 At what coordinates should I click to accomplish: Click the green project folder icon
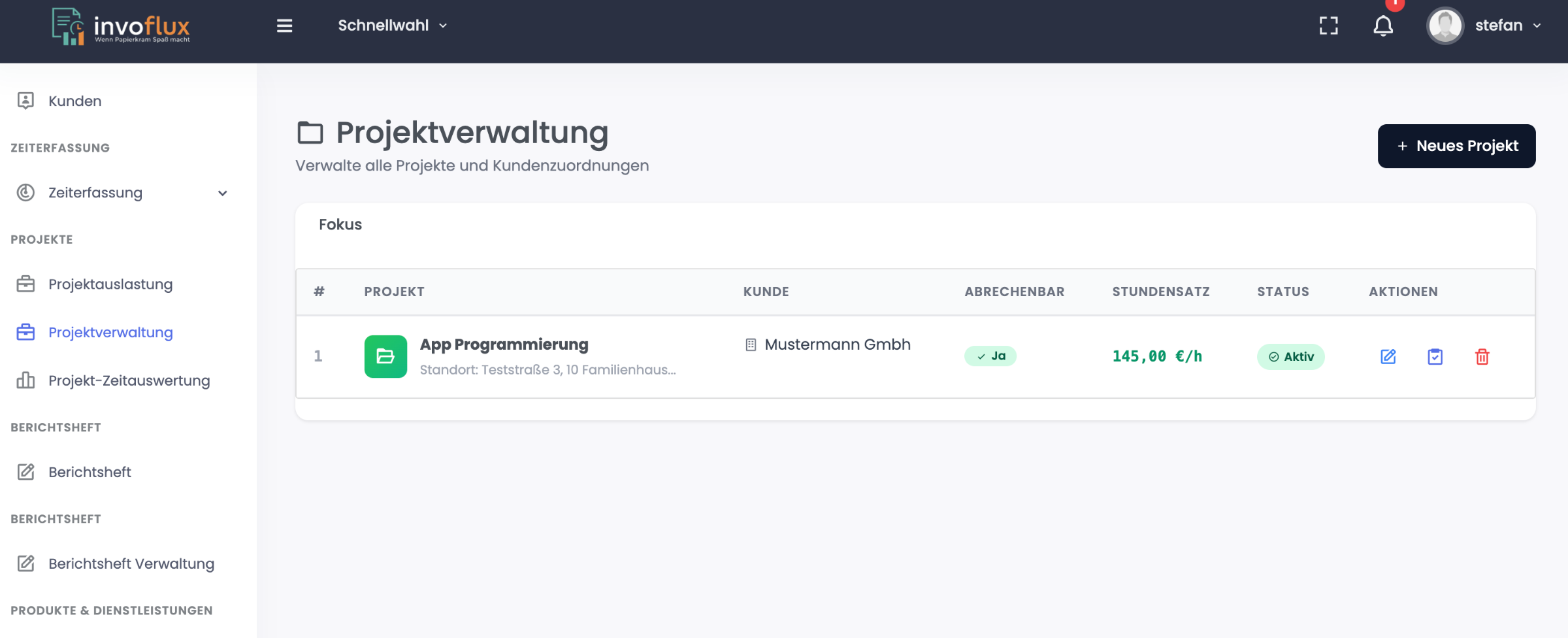(x=385, y=356)
